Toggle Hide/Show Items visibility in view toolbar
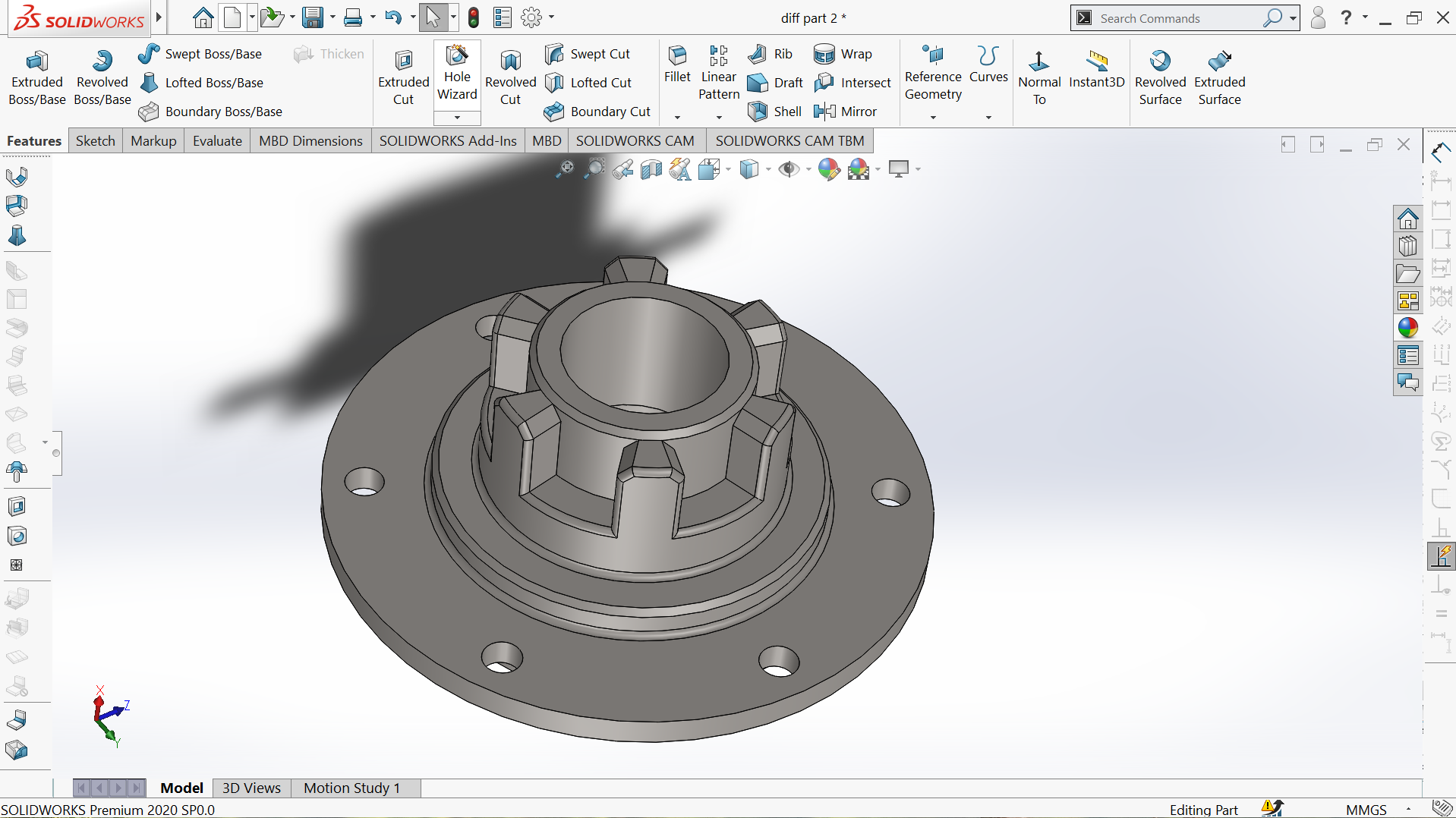The image size is (1456, 818). pos(789,169)
